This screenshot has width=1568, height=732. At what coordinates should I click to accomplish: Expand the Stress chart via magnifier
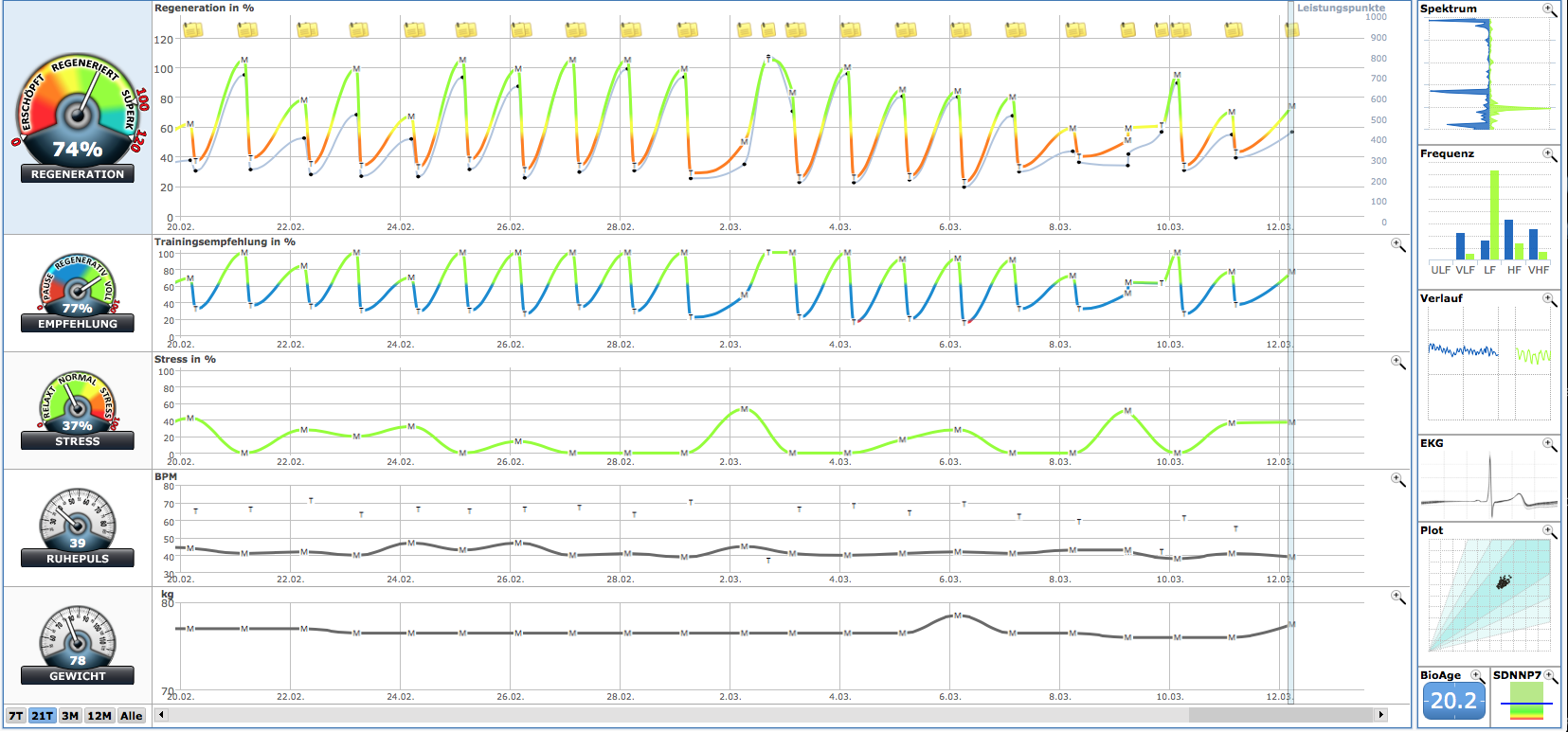click(1397, 363)
